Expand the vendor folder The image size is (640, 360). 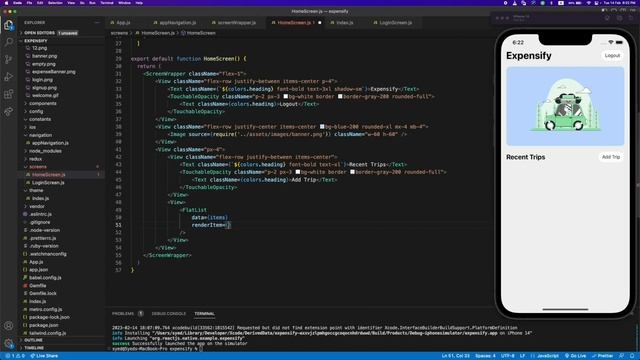(37, 207)
